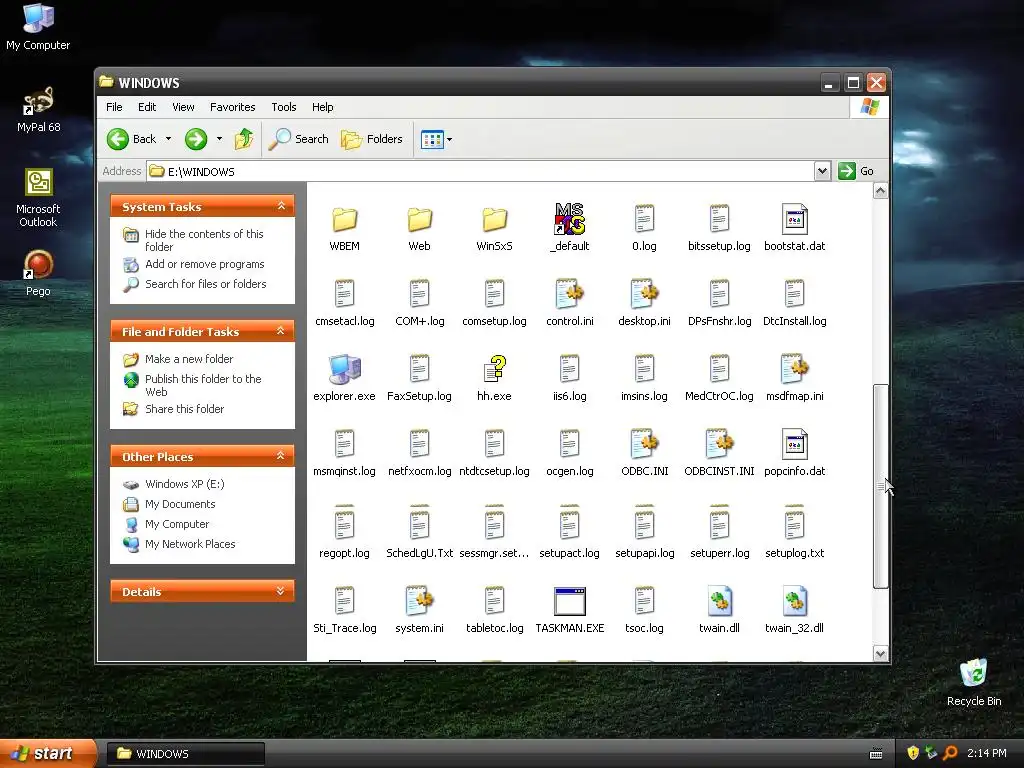This screenshot has width=1024, height=768.
Task: Select the ODBC.INI file icon
Action: click(644, 444)
